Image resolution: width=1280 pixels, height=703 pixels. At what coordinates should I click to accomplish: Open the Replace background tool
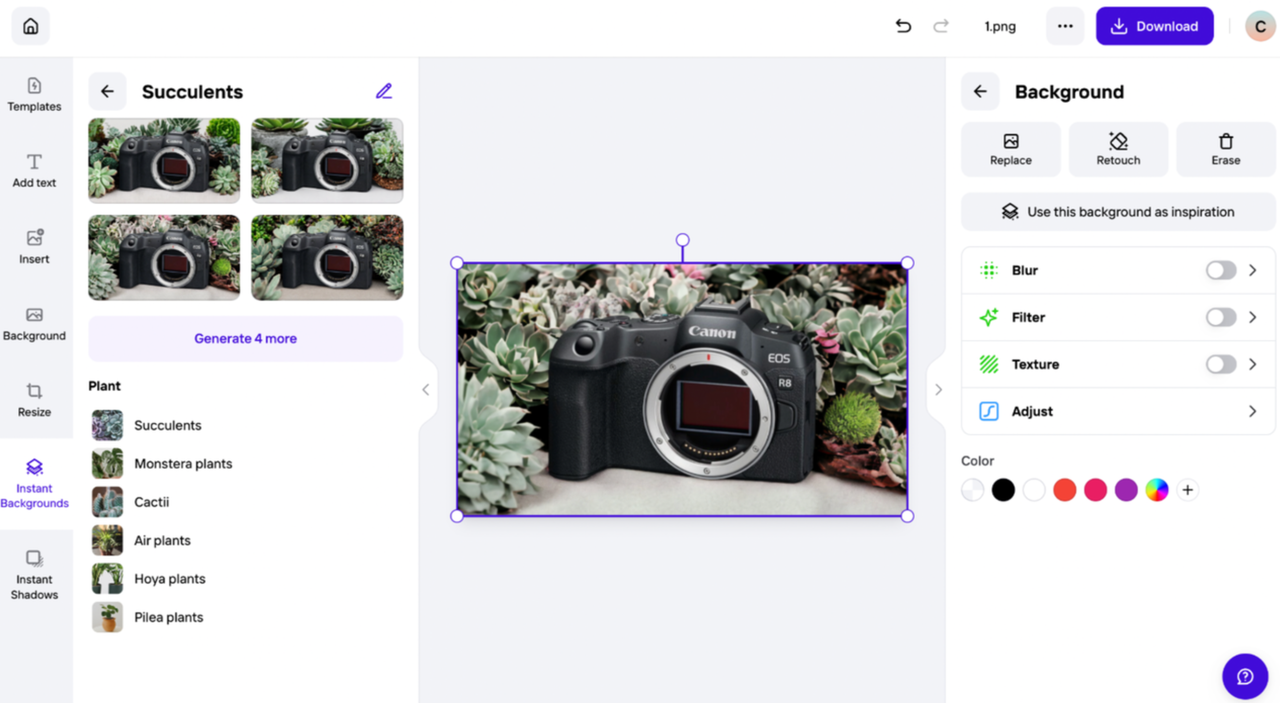click(x=1010, y=149)
